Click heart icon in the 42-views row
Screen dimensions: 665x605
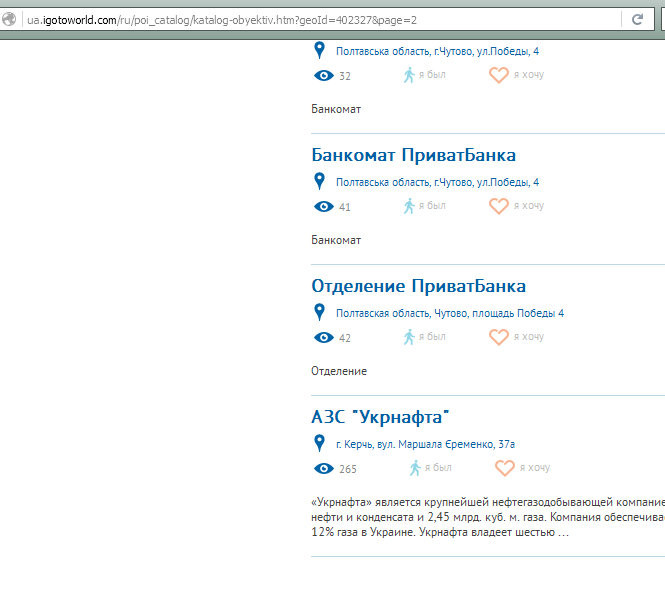(499, 337)
